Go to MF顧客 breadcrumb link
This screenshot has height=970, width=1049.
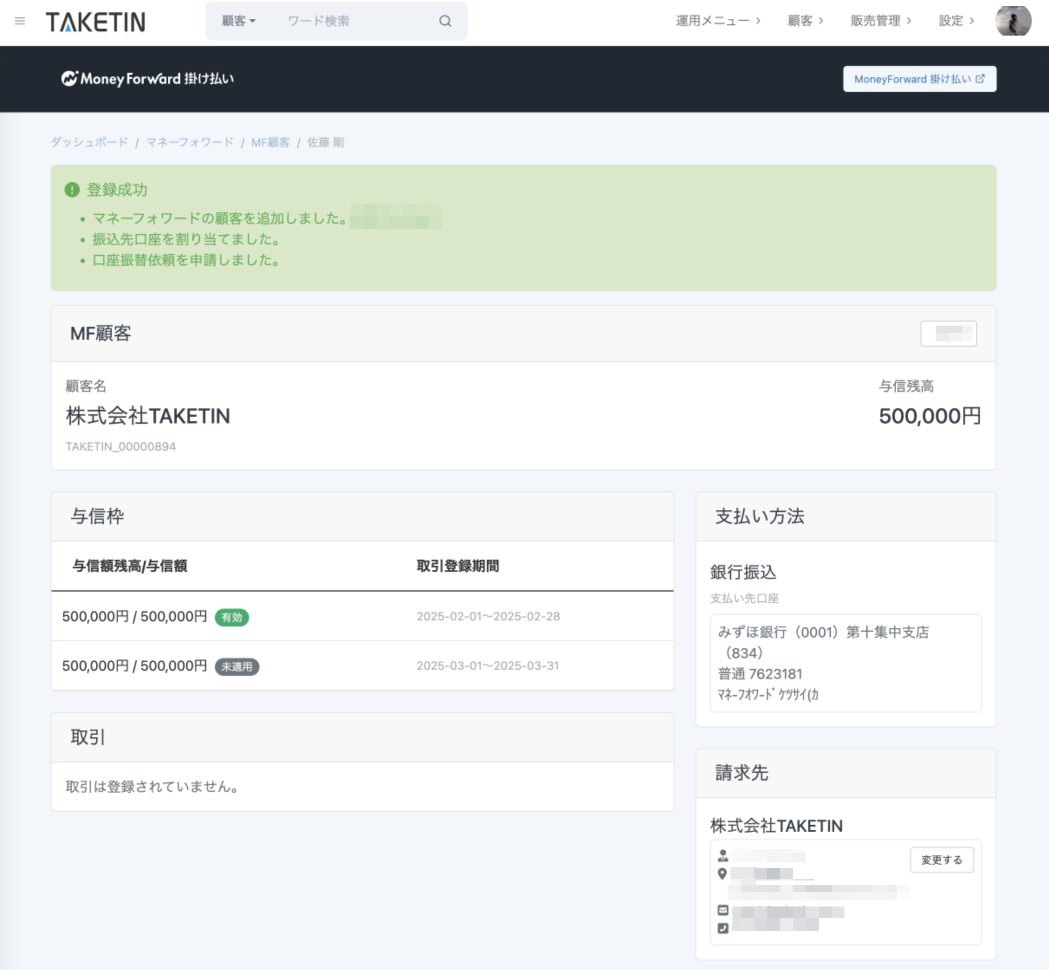270,142
